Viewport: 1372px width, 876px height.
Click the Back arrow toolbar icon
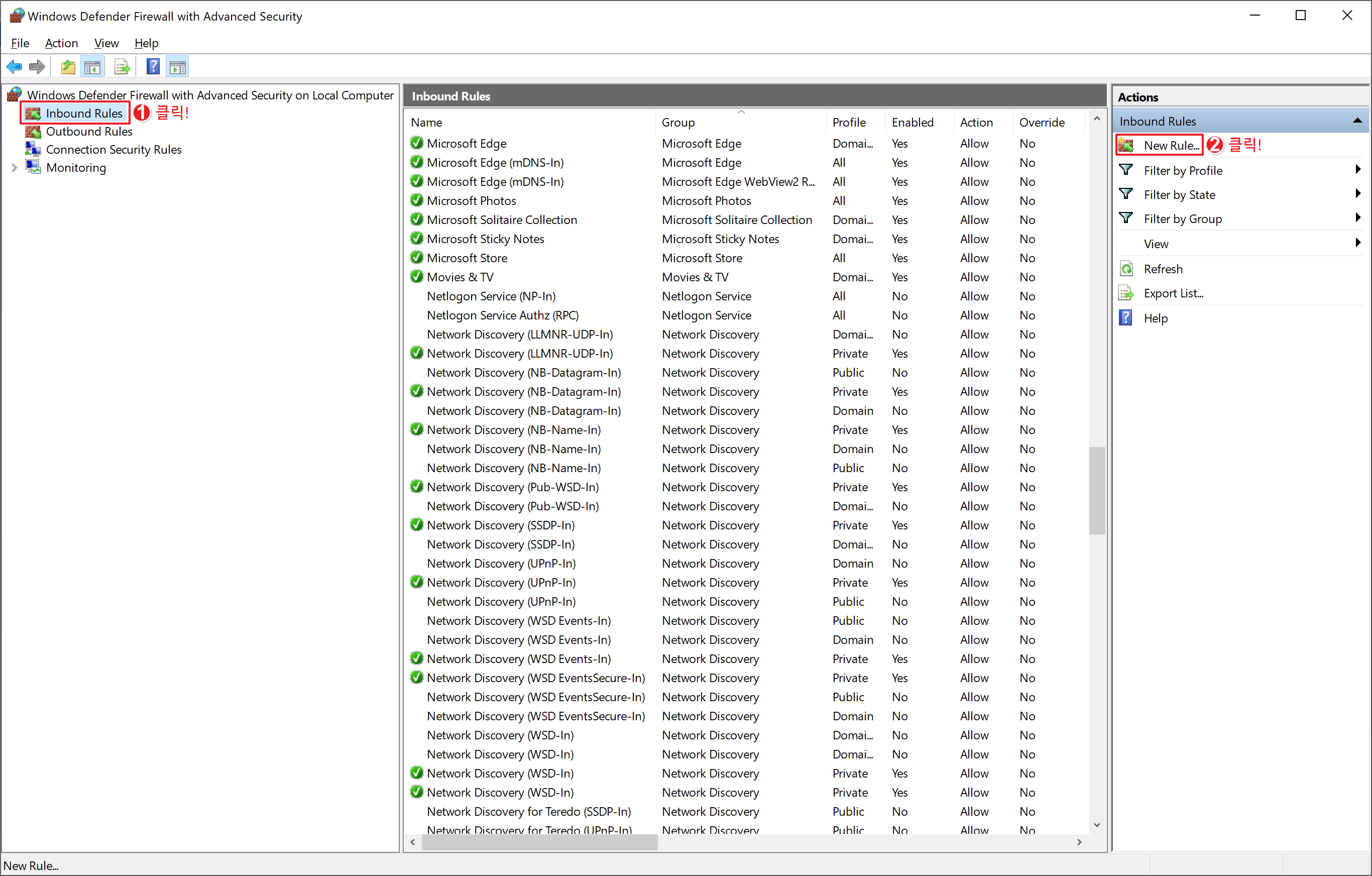click(x=14, y=67)
